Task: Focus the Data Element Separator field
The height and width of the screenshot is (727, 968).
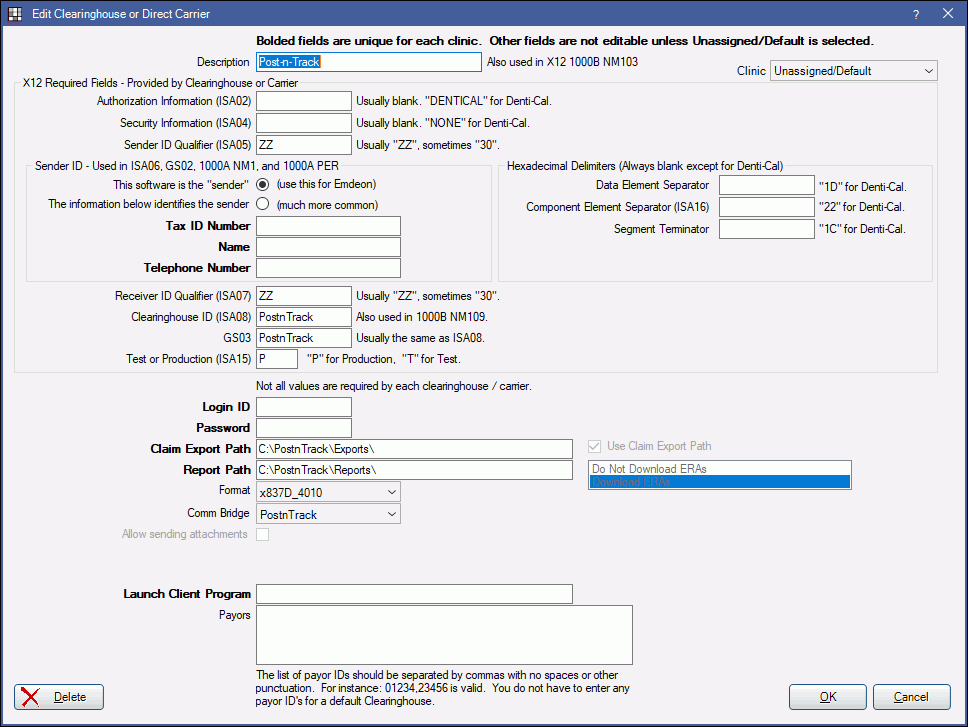Action: (767, 185)
